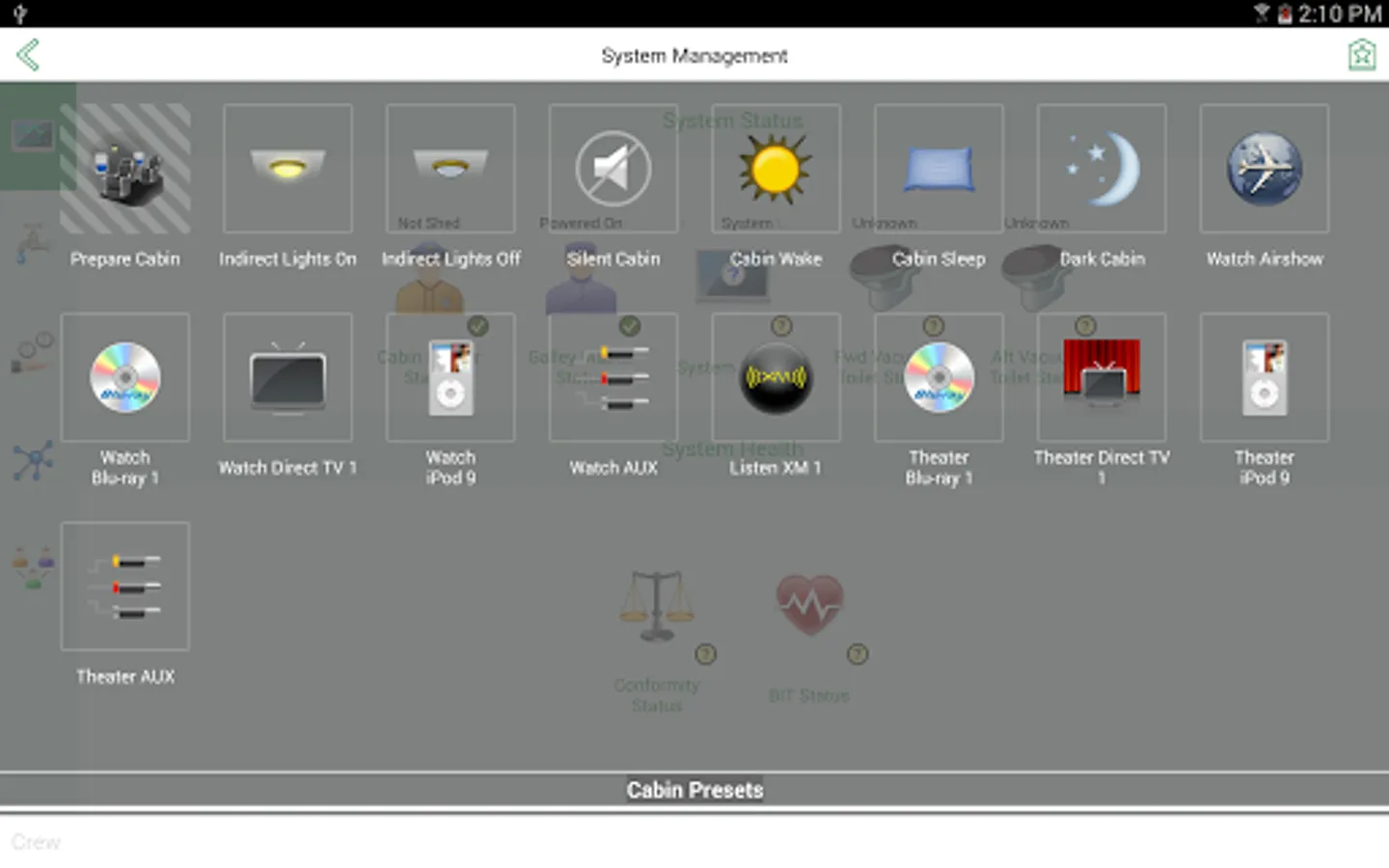Open the home icon in top-right corner
1389x868 pixels.
[x=1361, y=55]
